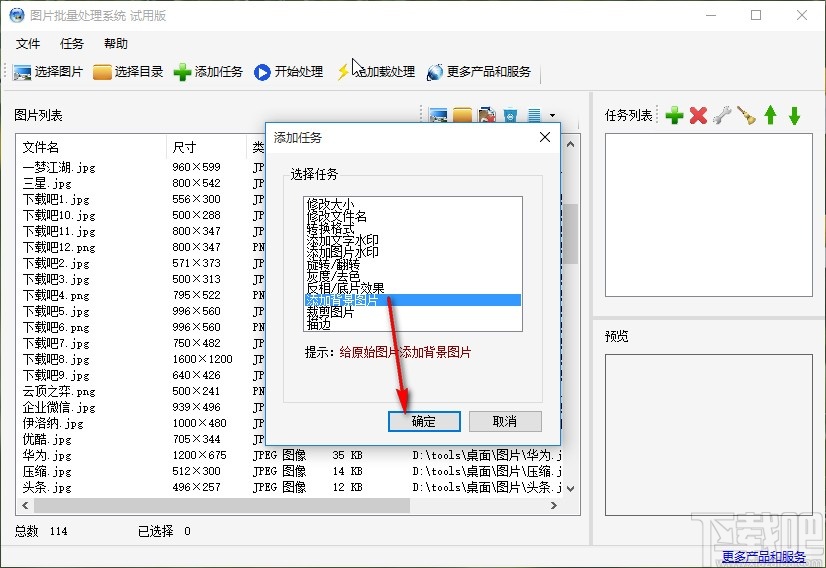
Task: Move task down with green down arrow
Action: [x=794, y=115]
